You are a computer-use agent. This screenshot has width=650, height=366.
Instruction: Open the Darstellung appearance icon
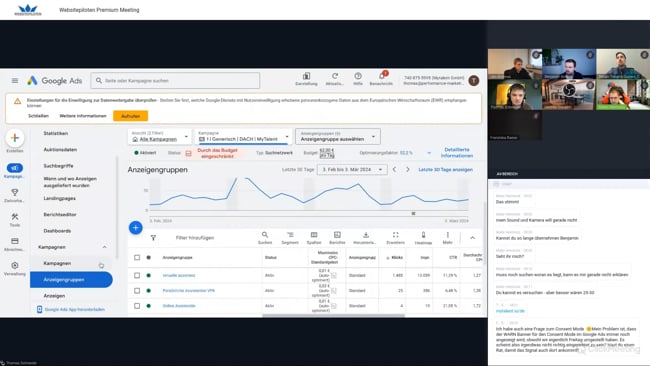pyautogui.click(x=306, y=76)
